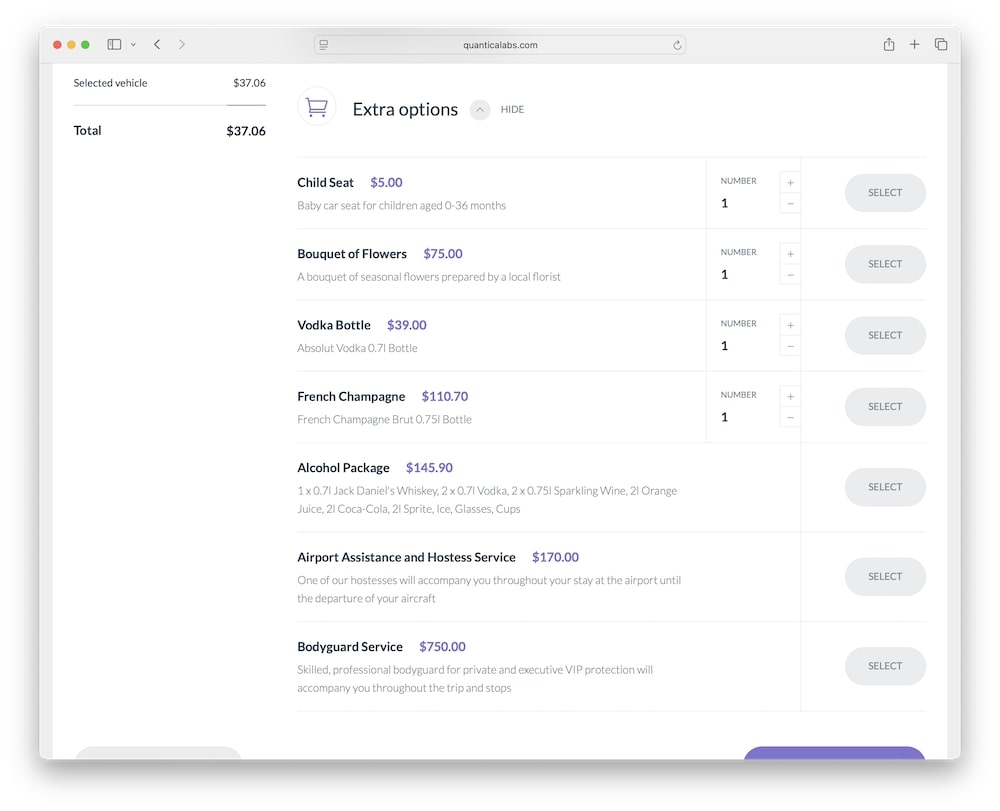Click the Selected vehicle label
The image size is (1000, 811).
click(110, 83)
